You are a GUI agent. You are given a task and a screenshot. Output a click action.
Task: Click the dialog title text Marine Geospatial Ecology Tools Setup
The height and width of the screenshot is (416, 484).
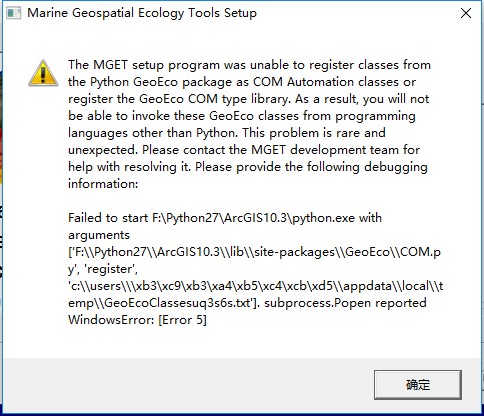(142, 13)
